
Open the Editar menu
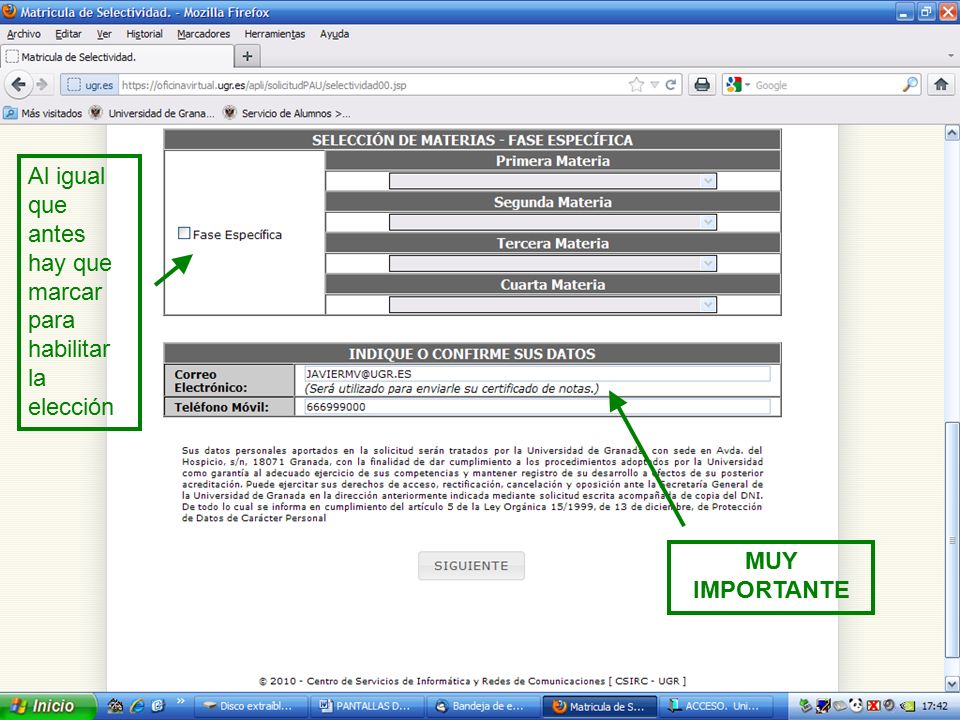pyautogui.click(x=68, y=34)
